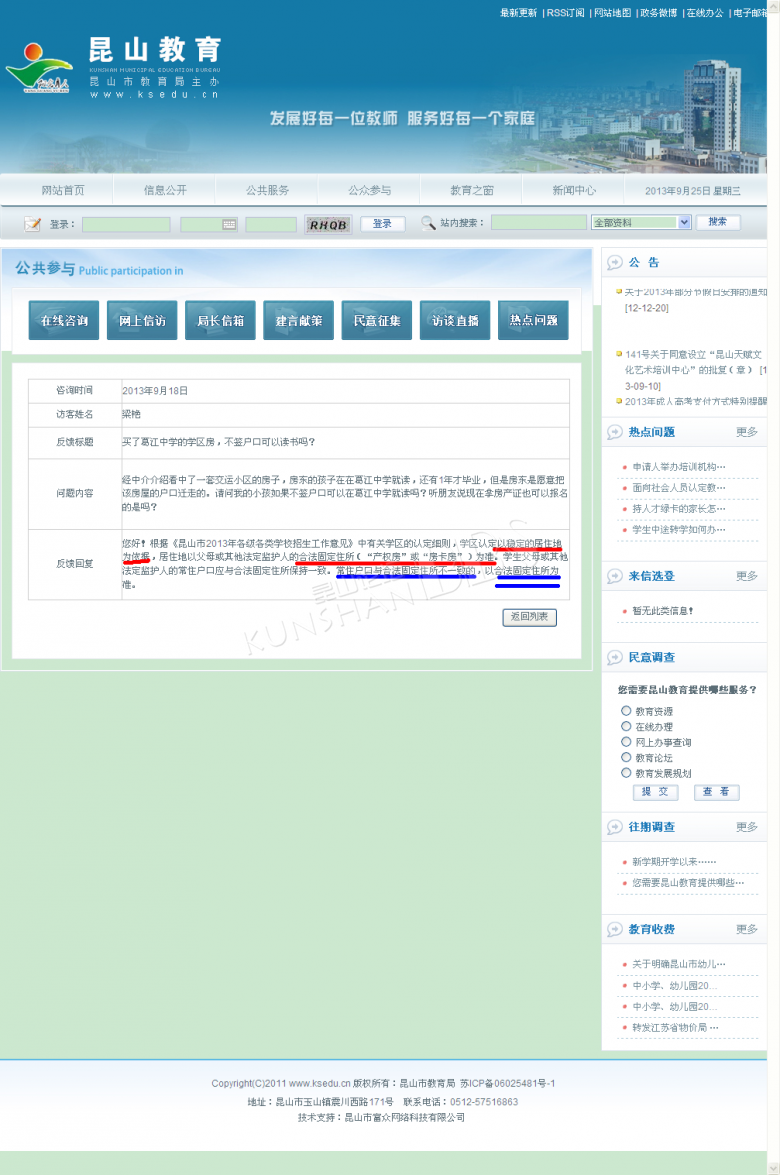The image size is (780, 1175).
Task: Open the 热点问题 tile button
Action: [x=533, y=320]
